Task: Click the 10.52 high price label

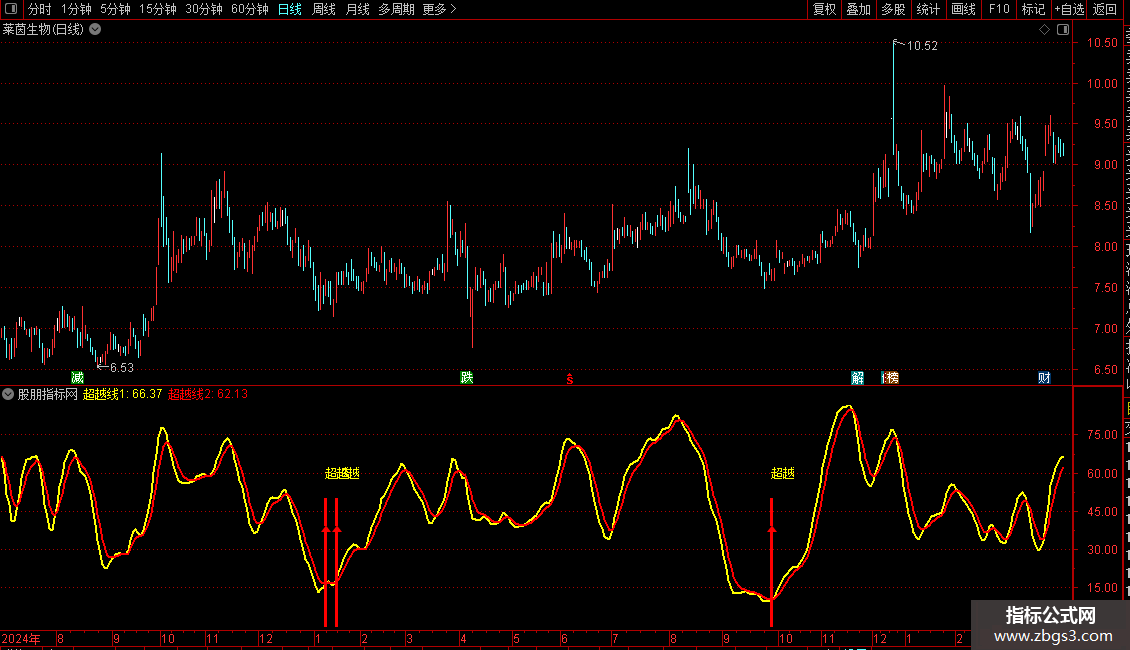Action: [922, 46]
